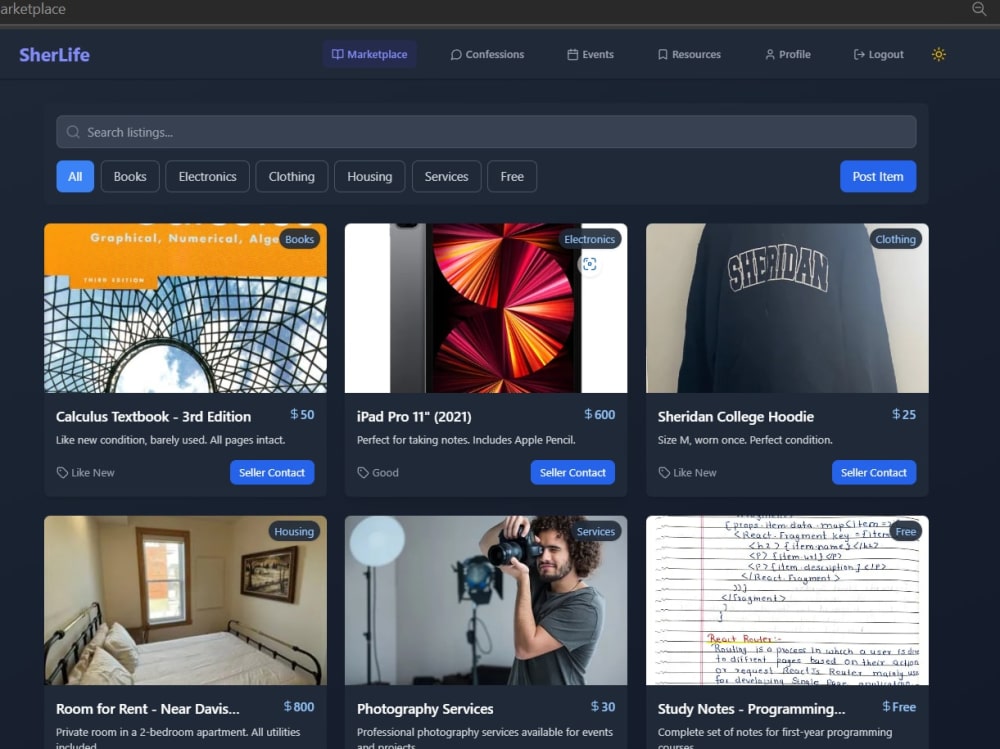Image resolution: width=1000 pixels, height=749 pixels.
Task: Click the $30 photography price
Action: point(603,707)
